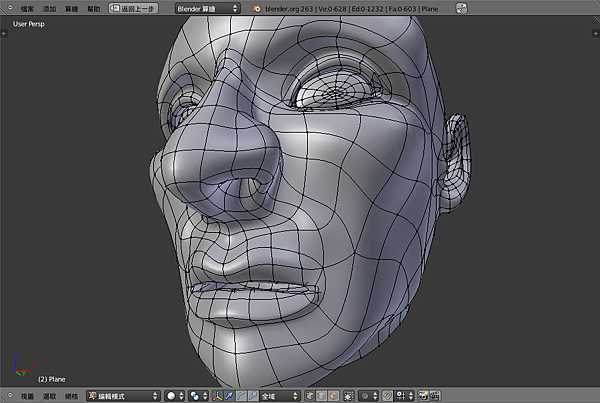Screen dimensions: 600x403
Task: Click the OpenGL render image camera icon
Action: point(423,396)
